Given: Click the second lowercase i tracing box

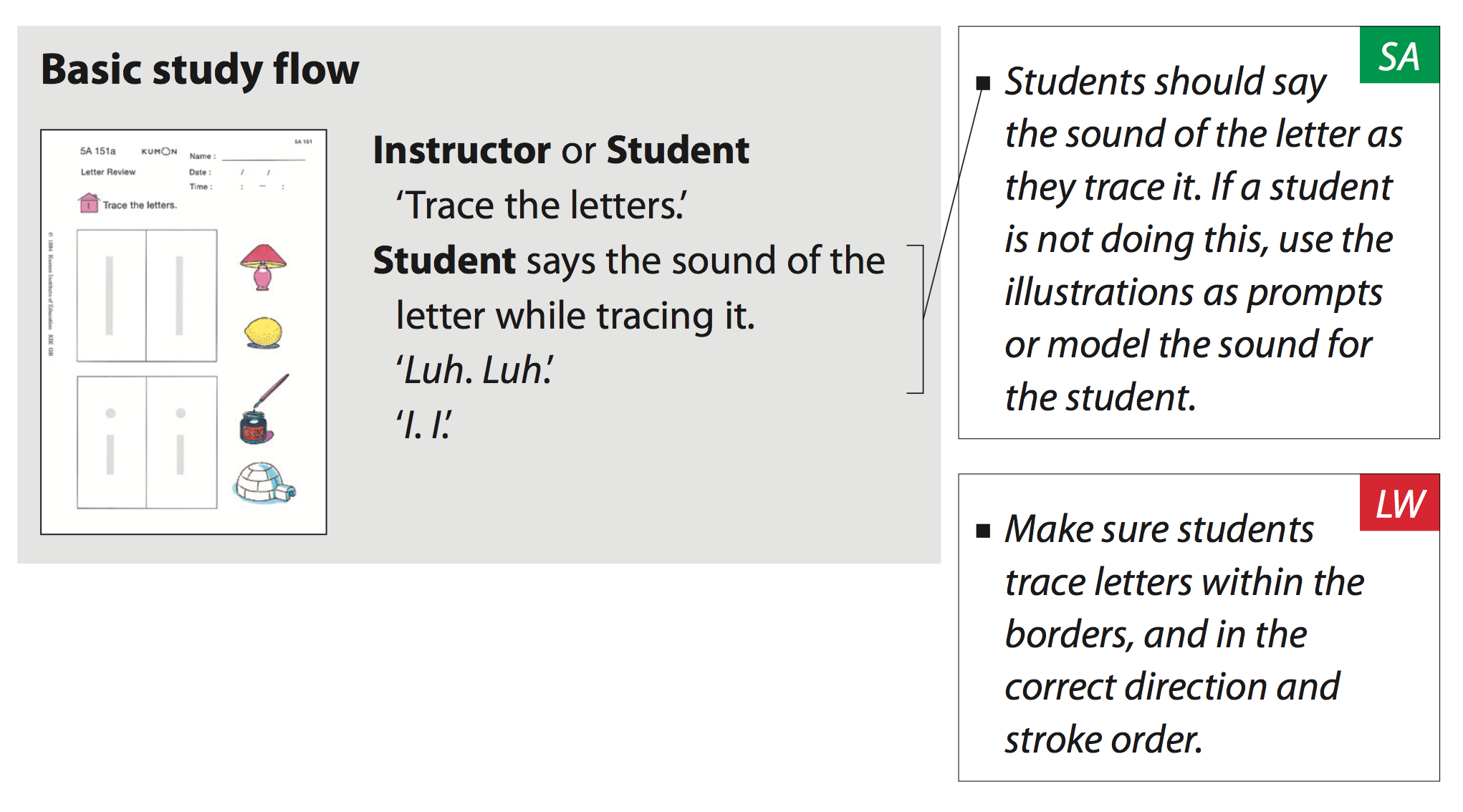Looking at the screenshot, I should click(181, 442).
